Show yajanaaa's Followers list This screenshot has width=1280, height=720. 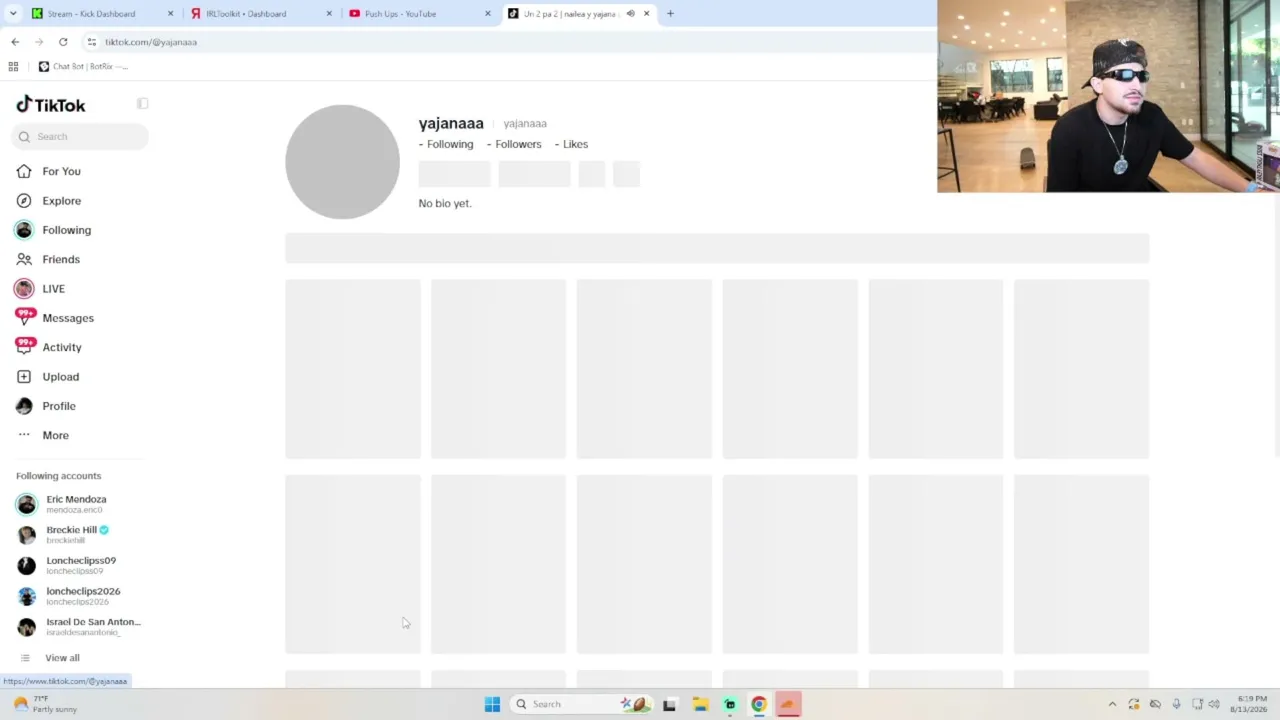click(x=514, y=144)
